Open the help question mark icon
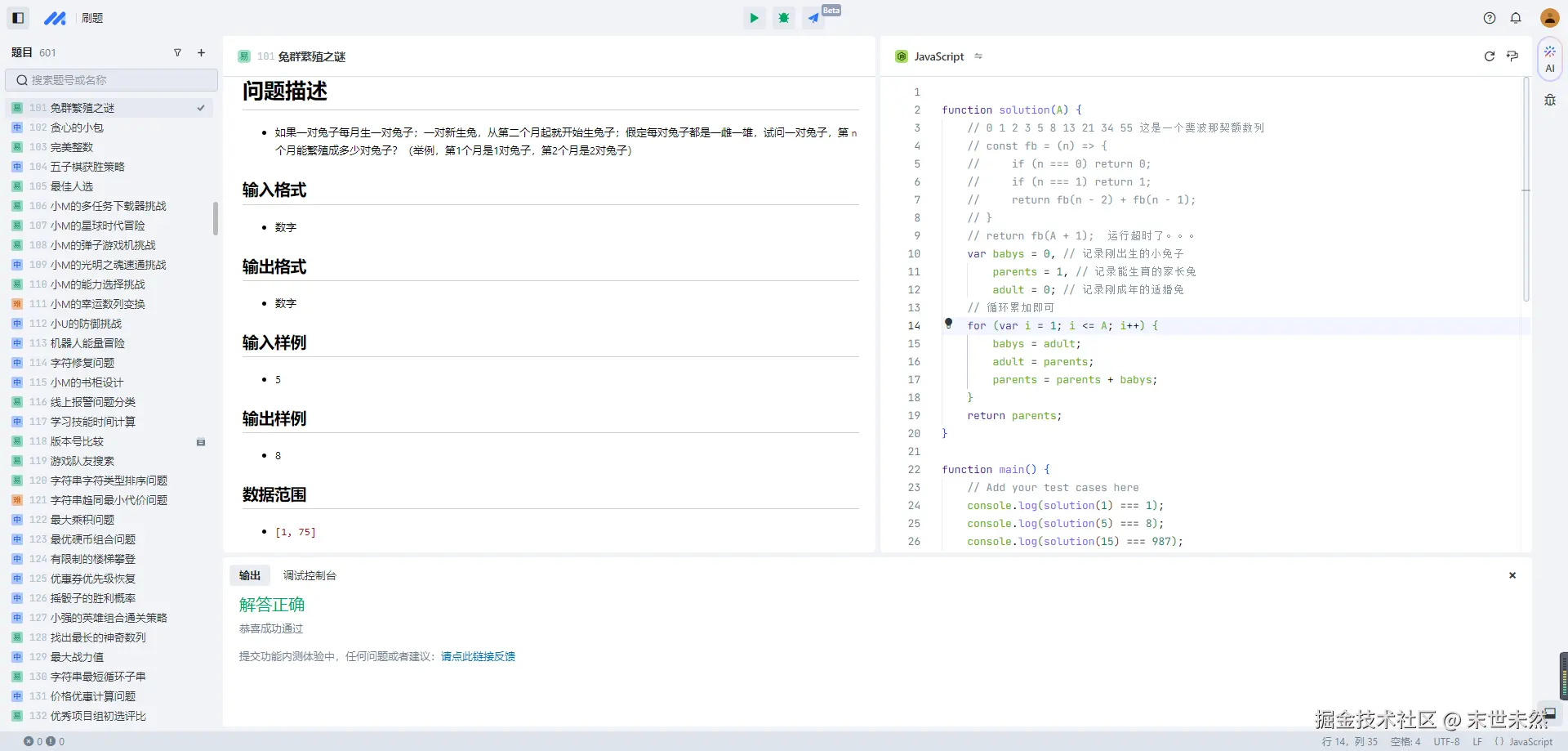The height and width of the screenshot is (751, 1568). pos(1490,18)
